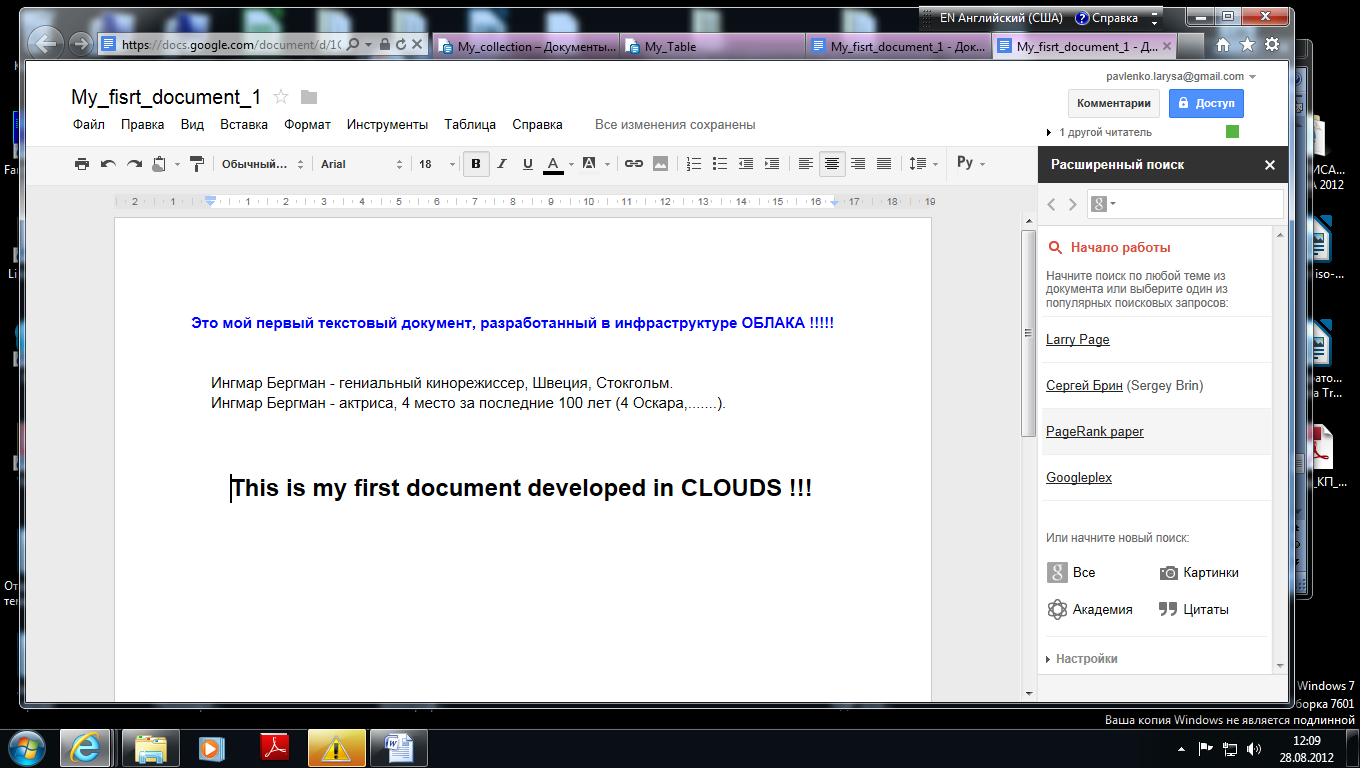Start a Цитаты quotes search
Viewport: 1360px width, 768px height.
pyautogui.click(x=1193, y=609)
